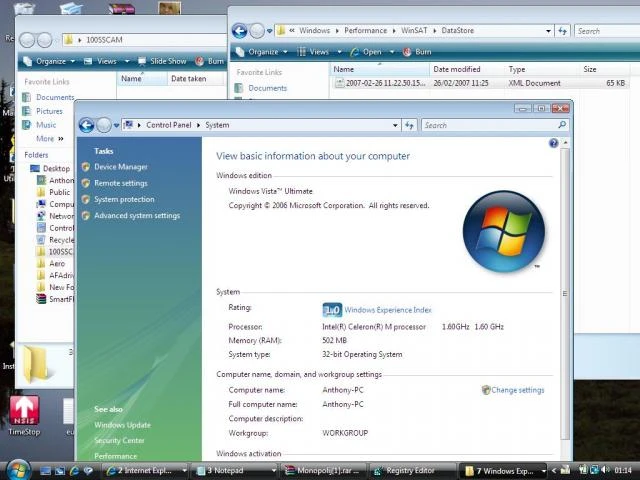
Task: Click the volume speaker tray icon
Action: pyautogui.click(x=605, y=470)
